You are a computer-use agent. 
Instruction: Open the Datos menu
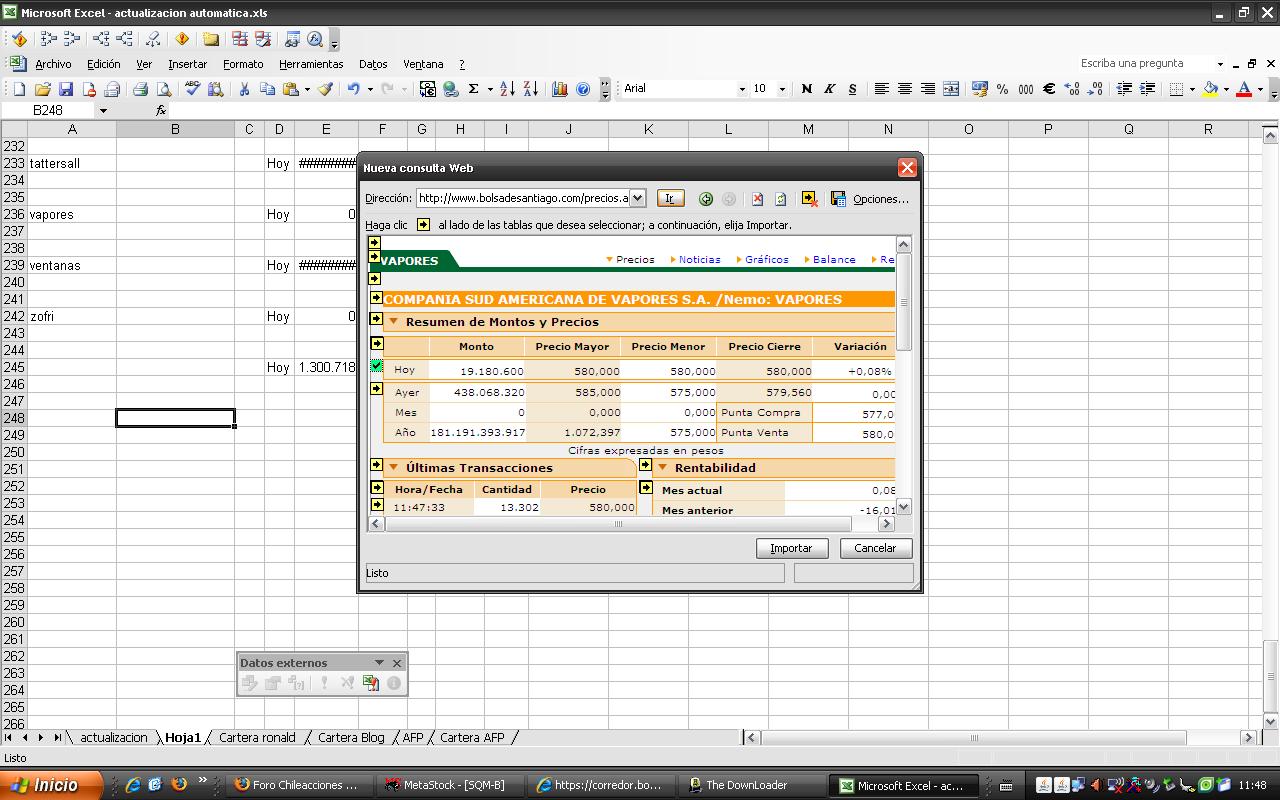[373, 64]
